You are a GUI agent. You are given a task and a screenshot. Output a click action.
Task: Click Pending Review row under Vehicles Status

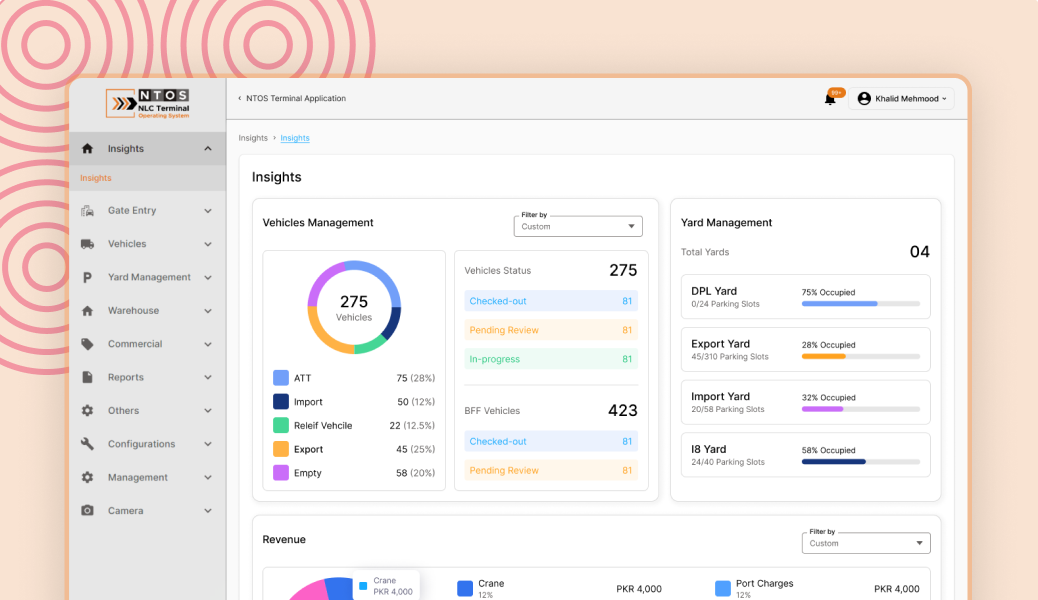tap(551, 330)
